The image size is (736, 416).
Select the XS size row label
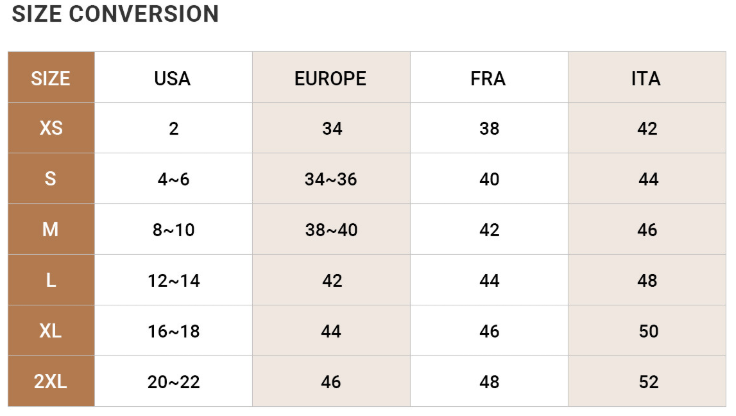point(51,128)
